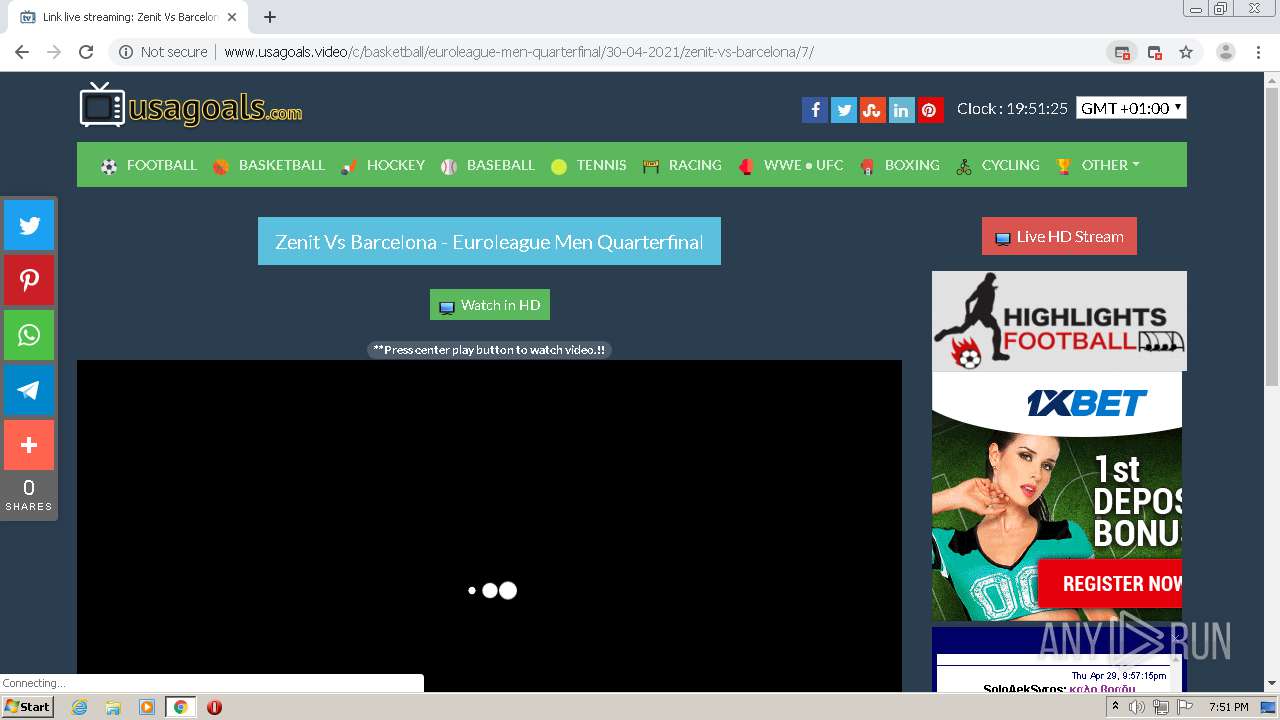
Task: Open a new browser tab
Action: click(270, 17)
